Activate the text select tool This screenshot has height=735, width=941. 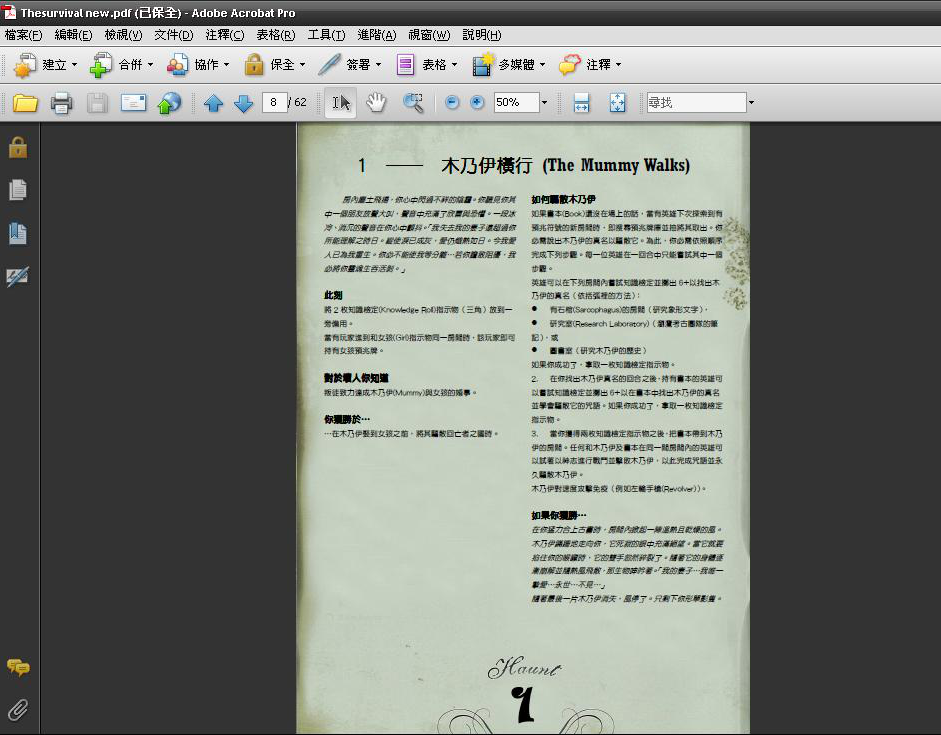[340, 103]
